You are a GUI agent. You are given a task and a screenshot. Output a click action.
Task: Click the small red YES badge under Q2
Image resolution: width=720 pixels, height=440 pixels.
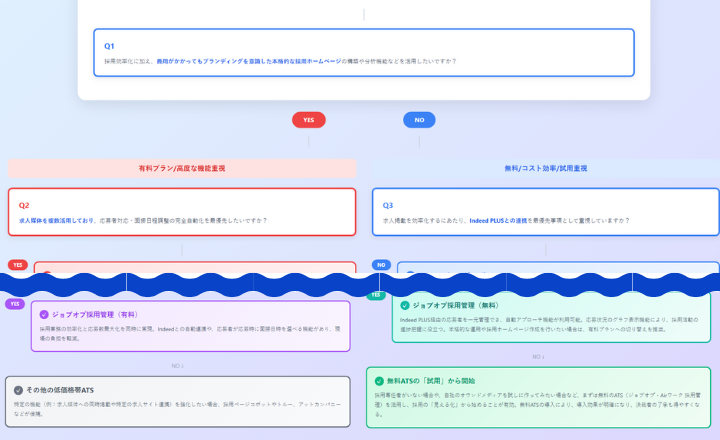[x=17, y=265]
